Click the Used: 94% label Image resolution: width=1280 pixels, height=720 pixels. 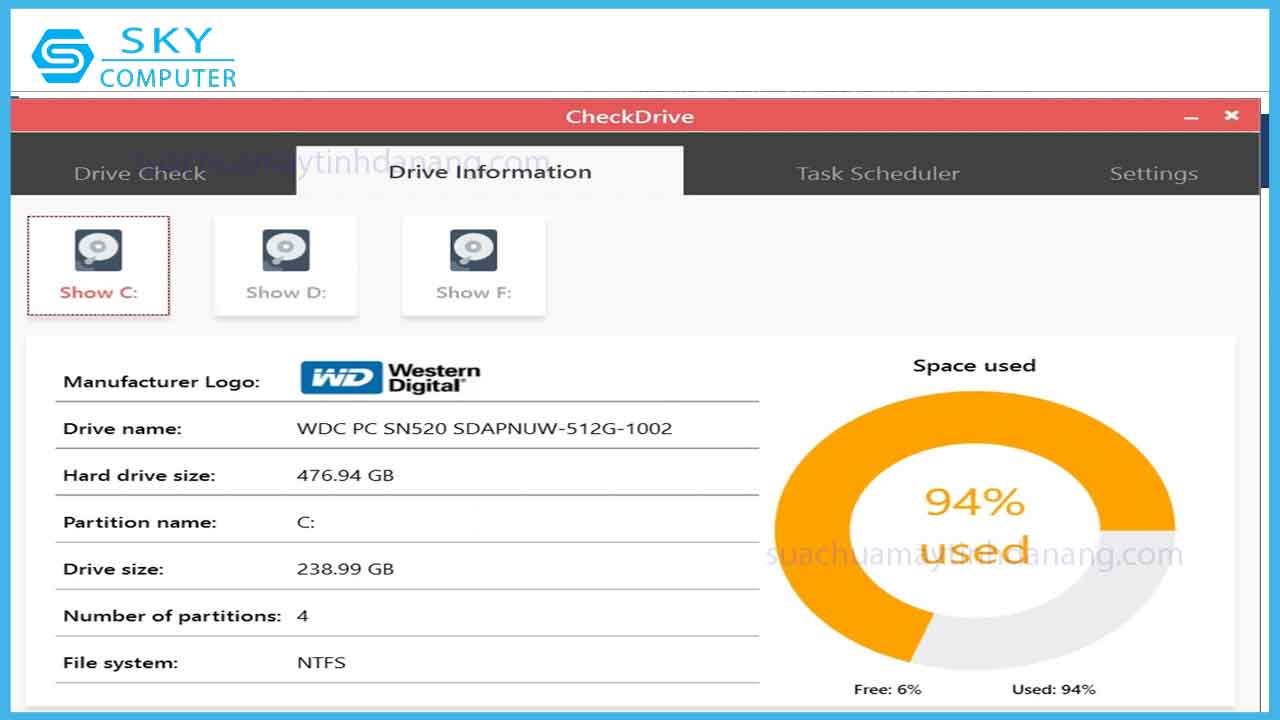[x=1053, y=689]
